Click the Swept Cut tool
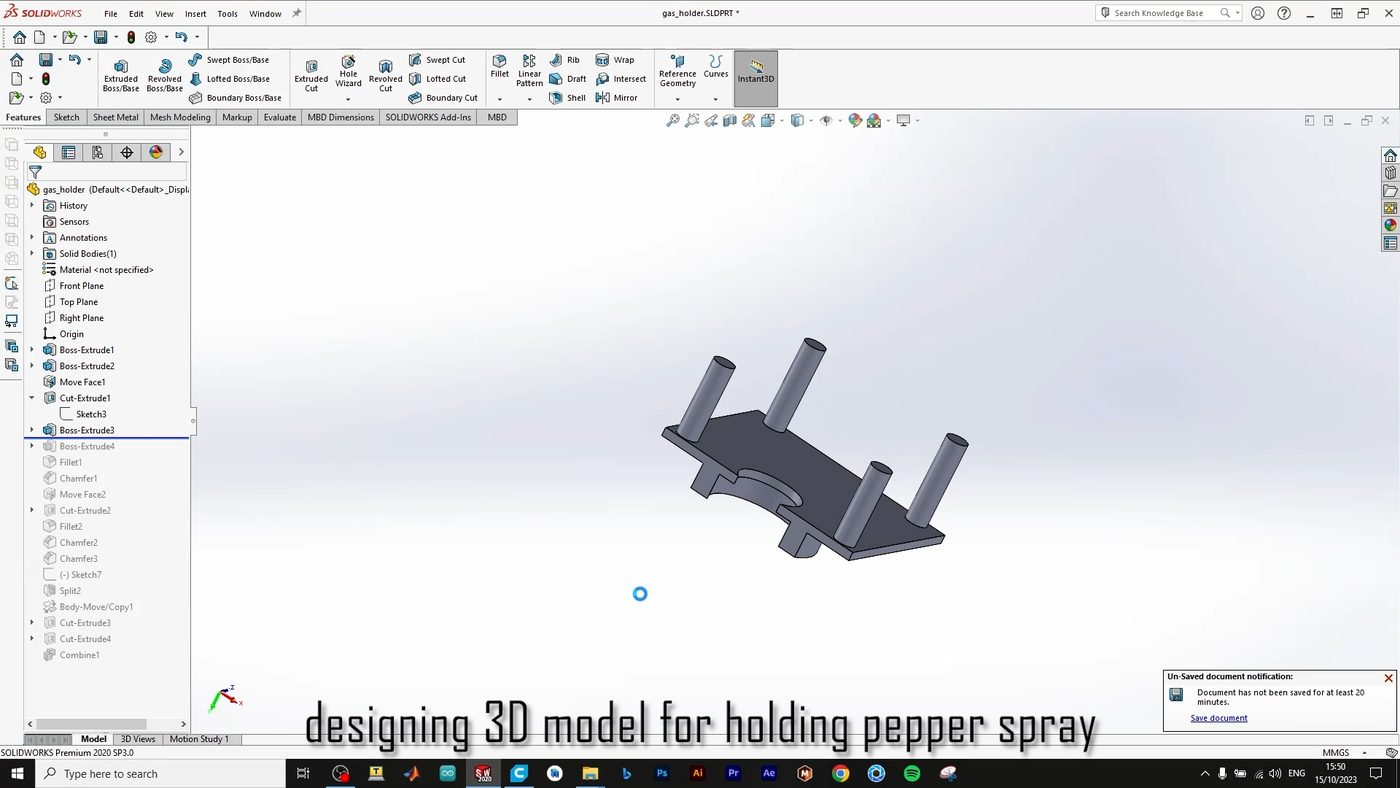Image resolution: width=1400 pixels, height=788 pixels. [437, 60]
